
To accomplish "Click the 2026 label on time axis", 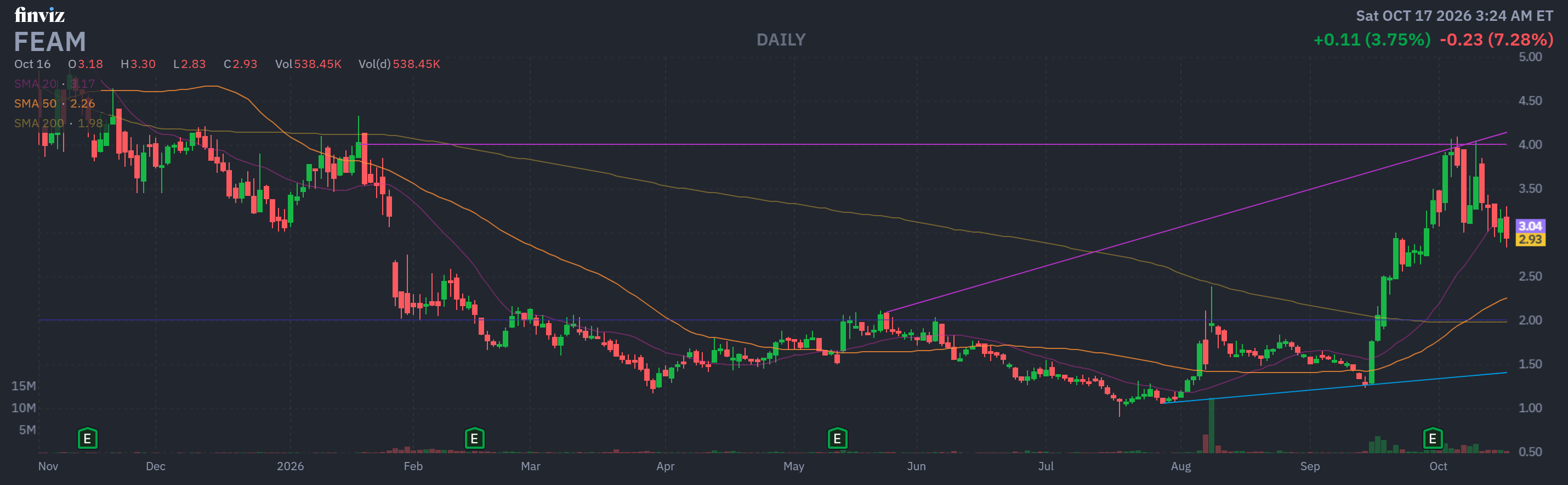I will click(291, 467).
